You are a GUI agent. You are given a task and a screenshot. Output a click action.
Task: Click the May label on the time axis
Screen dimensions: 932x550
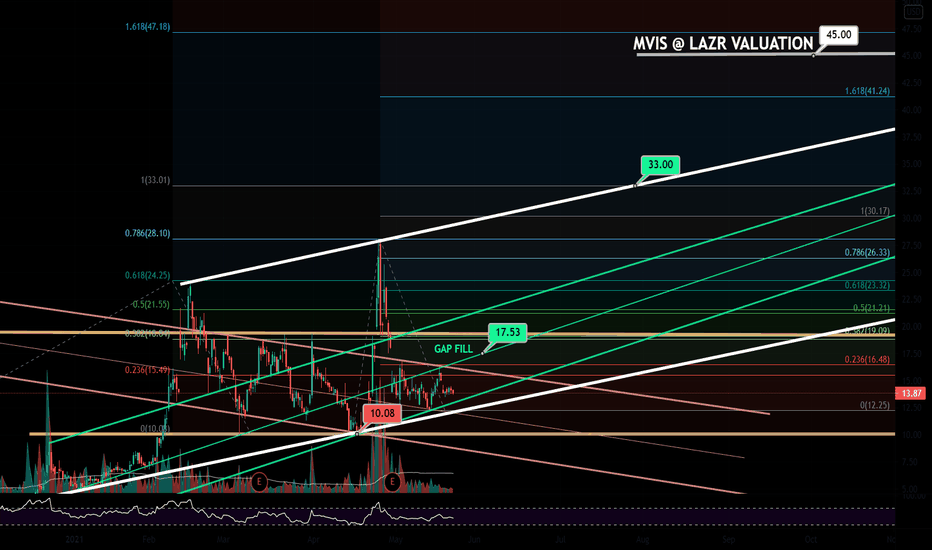[x=395, y=540]
